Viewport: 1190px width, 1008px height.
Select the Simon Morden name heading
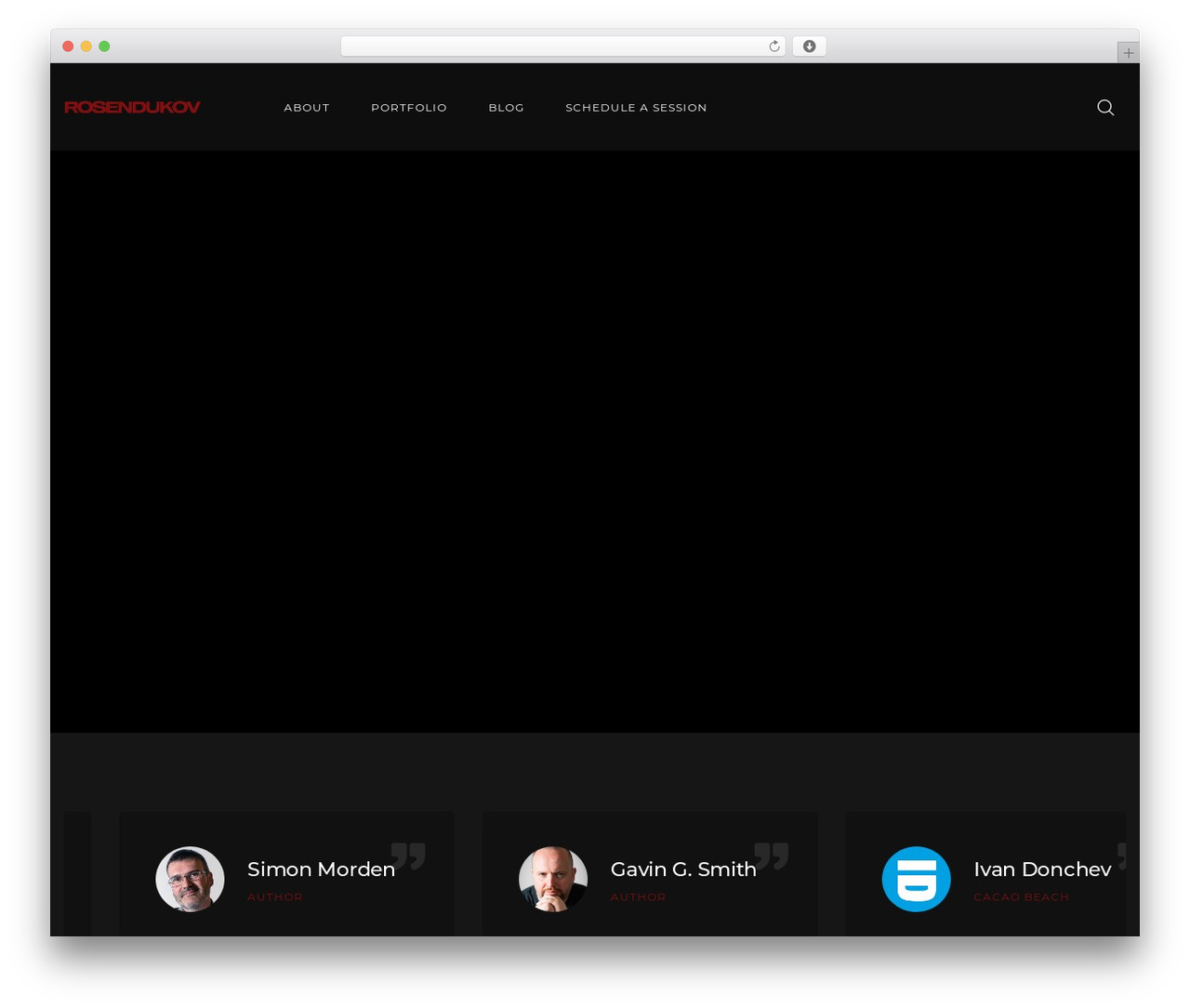click(321, 869)
